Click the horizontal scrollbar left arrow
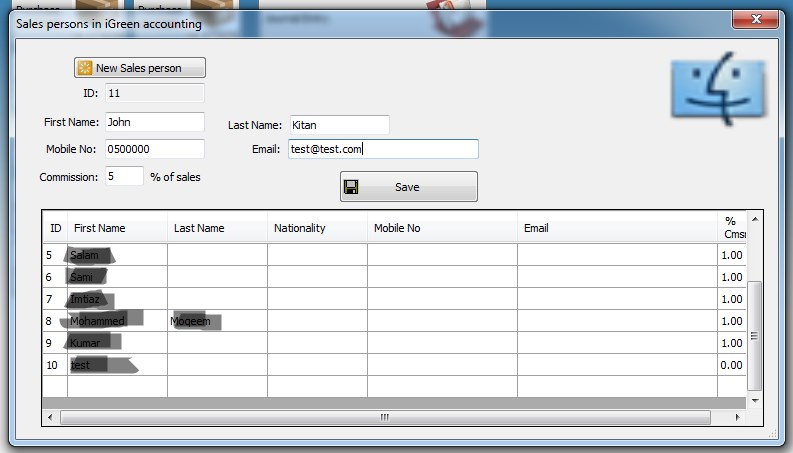 50,417
